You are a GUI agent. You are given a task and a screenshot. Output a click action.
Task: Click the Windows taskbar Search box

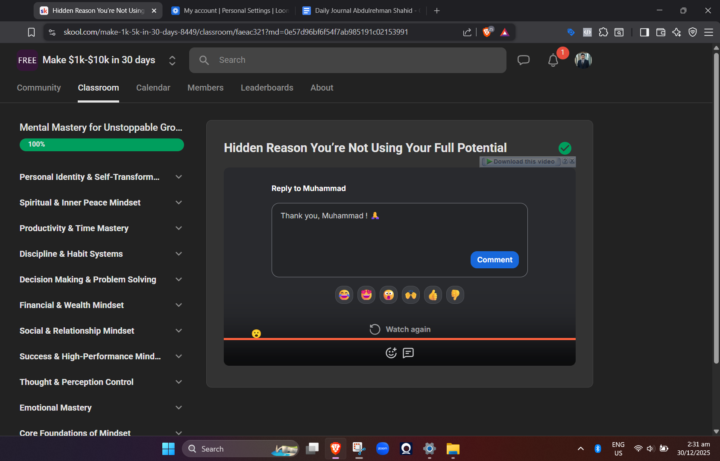click(x=240, y=449)
